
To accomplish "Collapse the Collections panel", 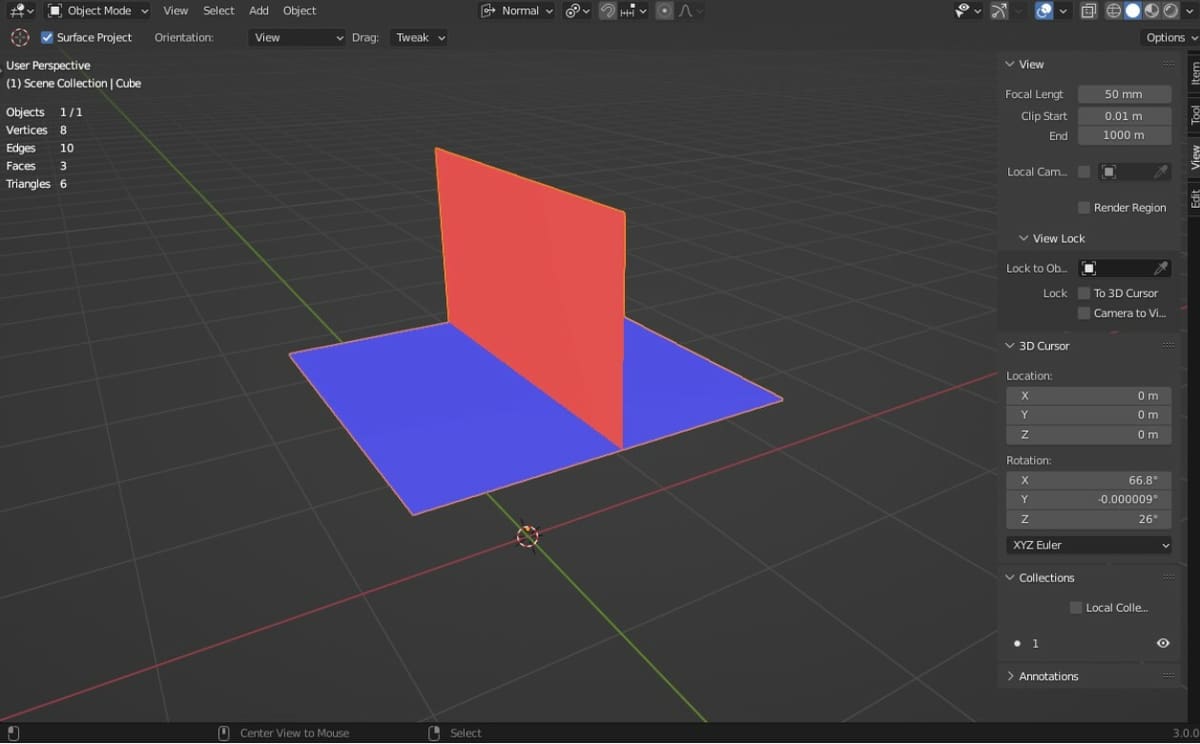I will tap(1010, 577).
